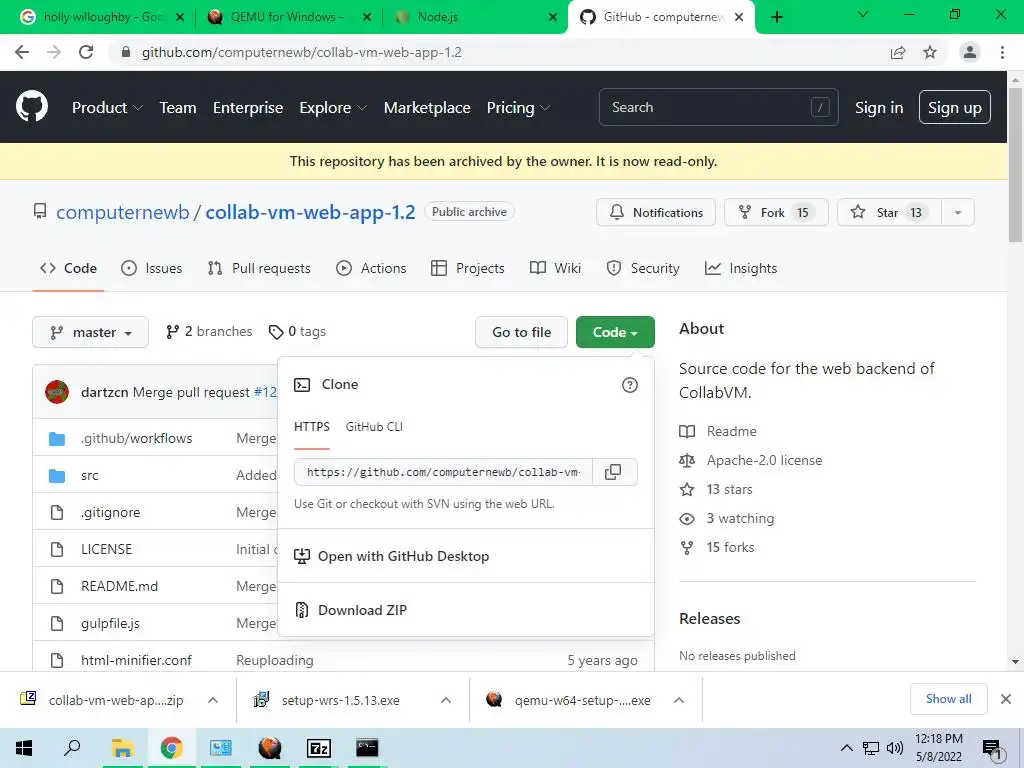Open File Explorer from the taskbar
The image size is (1024, 768).
[122, 748]
